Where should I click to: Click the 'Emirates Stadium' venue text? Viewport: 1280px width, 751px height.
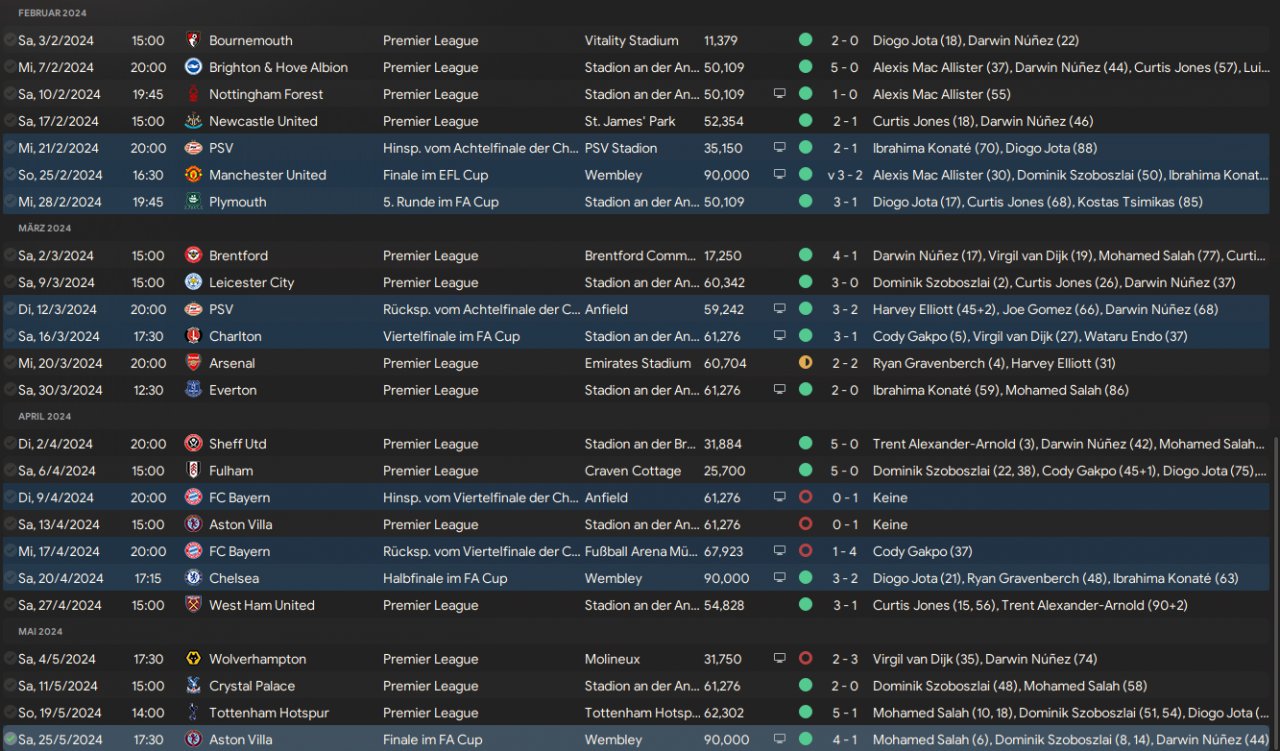pos(638,364)
